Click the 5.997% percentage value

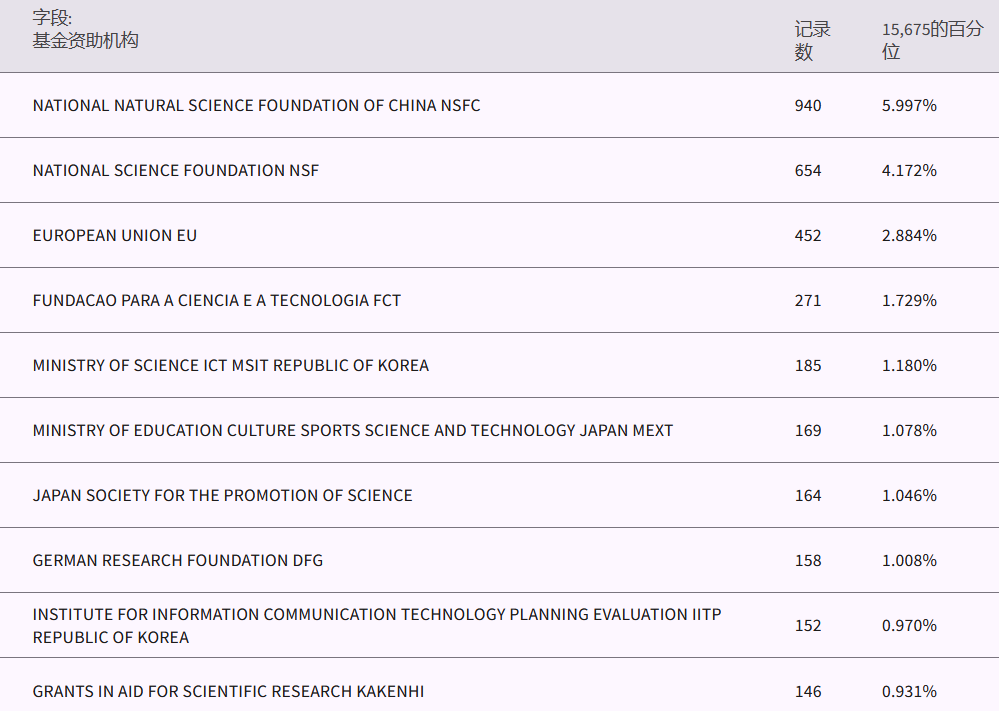pos(909,105)
